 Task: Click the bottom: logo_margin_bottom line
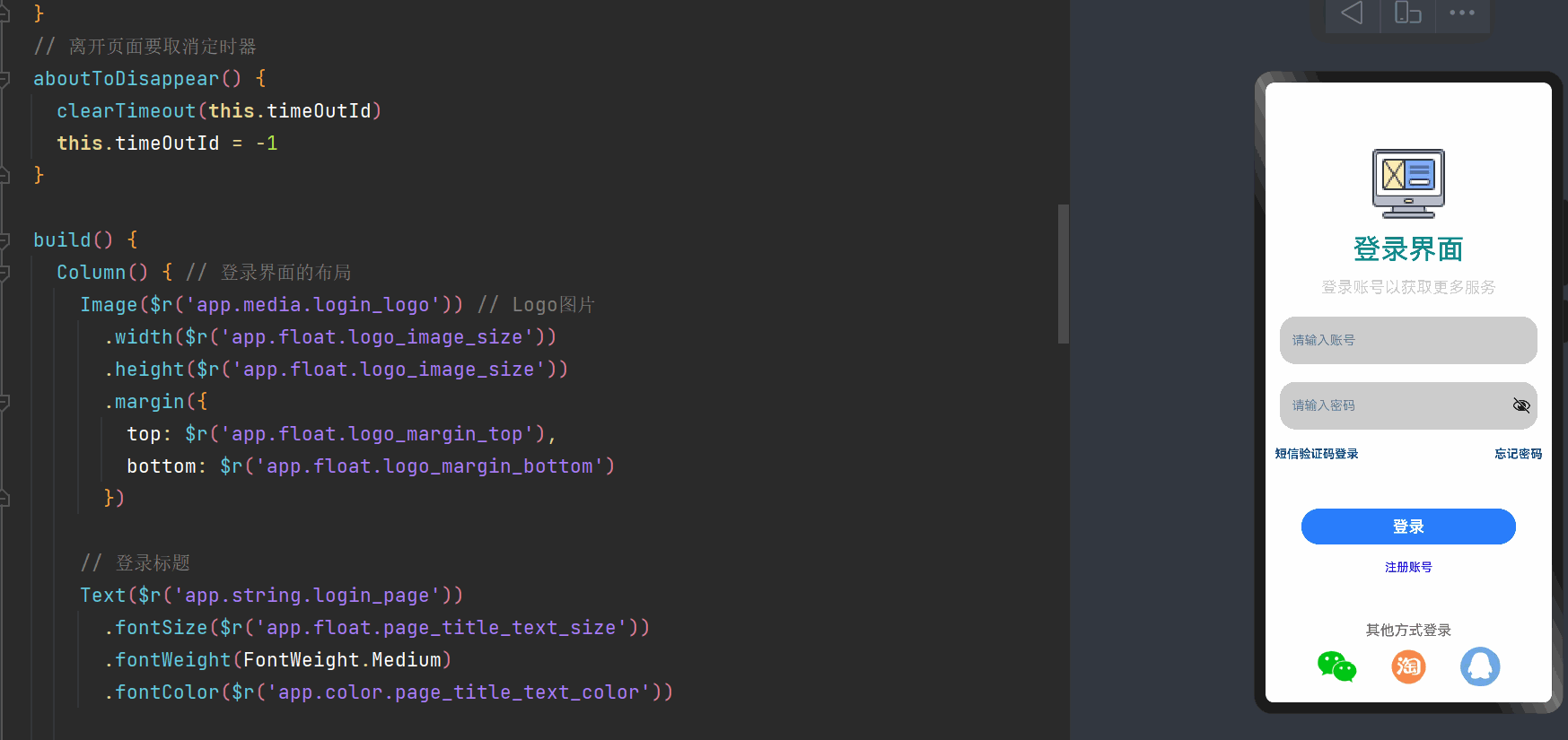pyautogui.click(x=371, y=466)
